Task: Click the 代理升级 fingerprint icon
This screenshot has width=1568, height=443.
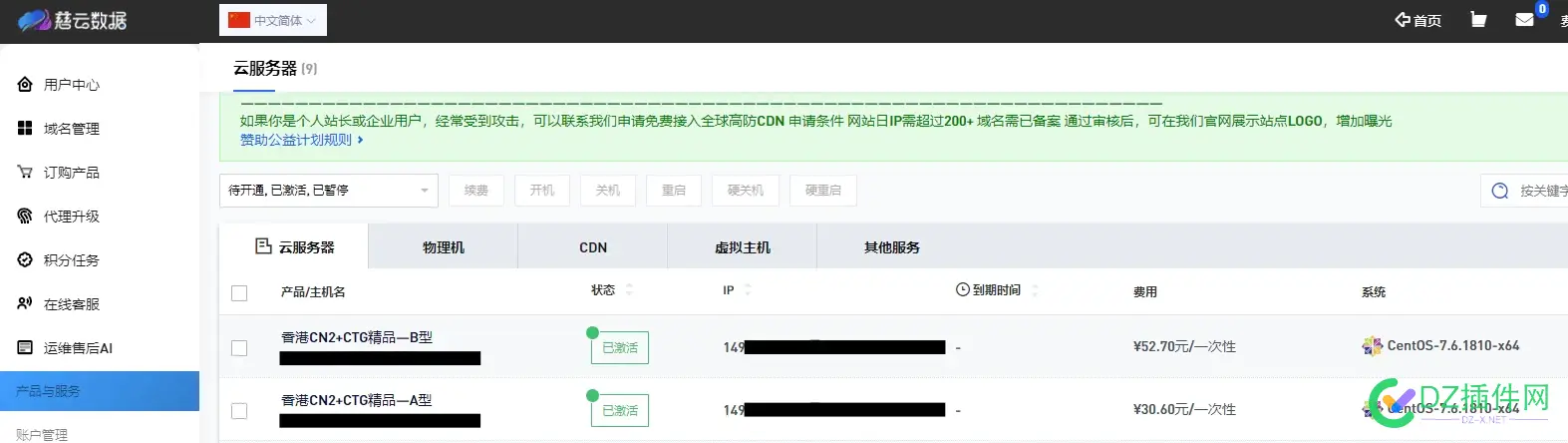Action: pyautogui.click(x=25, y=216)
